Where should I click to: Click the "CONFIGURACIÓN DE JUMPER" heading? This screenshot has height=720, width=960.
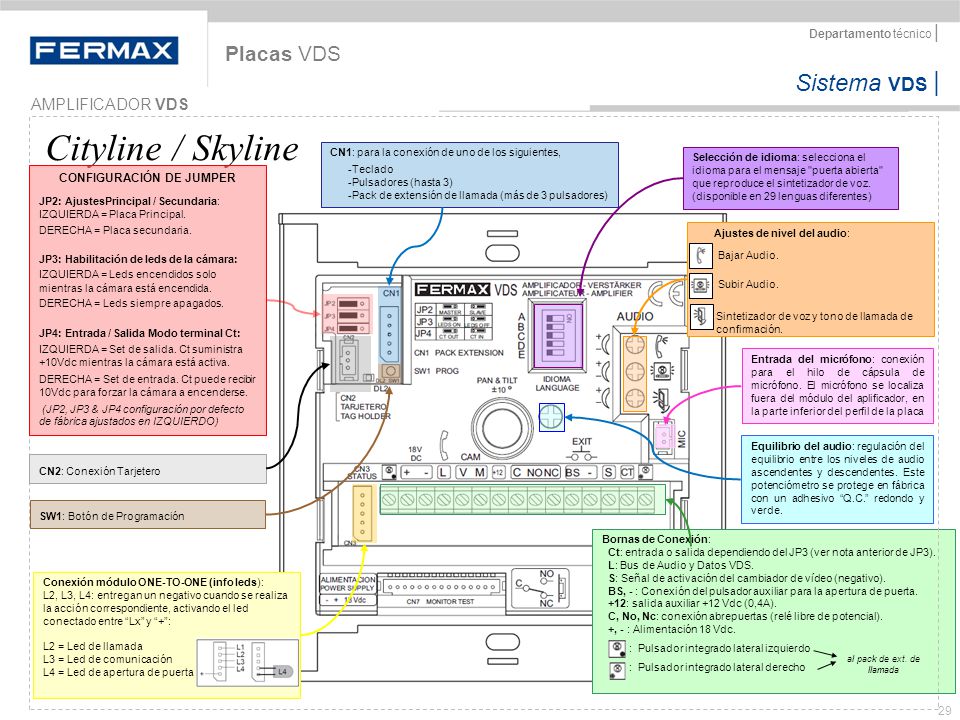pyautogui.click(x=147, y=178)
